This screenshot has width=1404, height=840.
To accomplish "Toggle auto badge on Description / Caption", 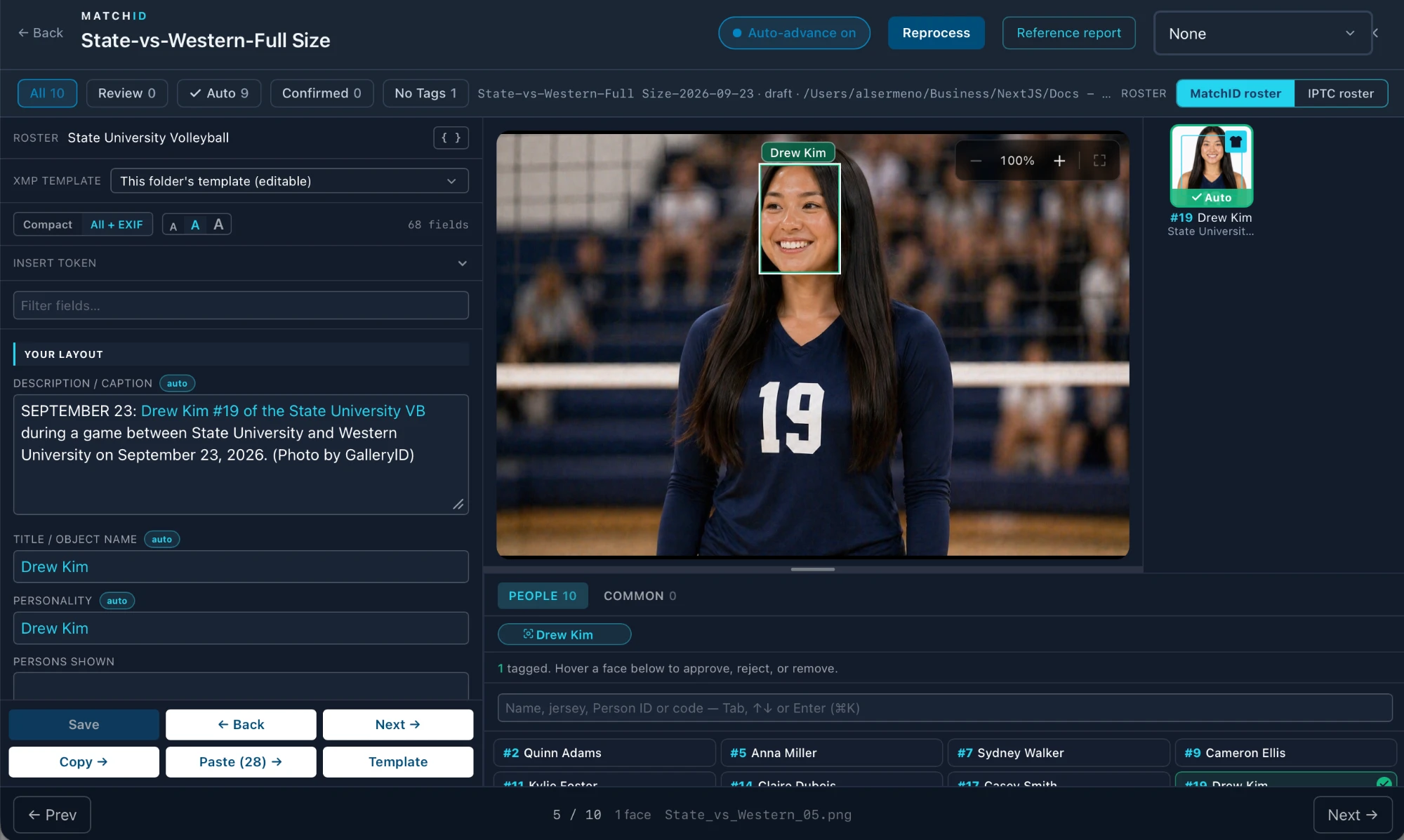I will tap(177, 383).
